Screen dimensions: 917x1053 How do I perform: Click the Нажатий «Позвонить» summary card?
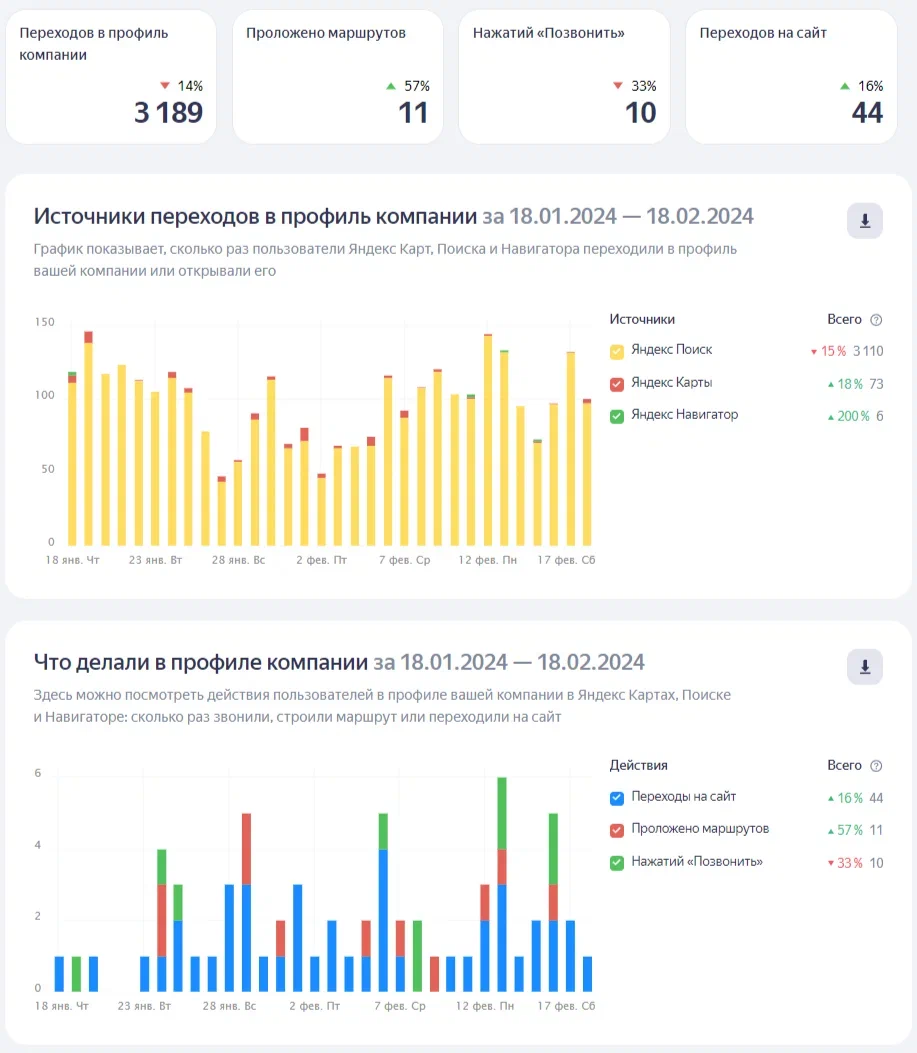564,77
